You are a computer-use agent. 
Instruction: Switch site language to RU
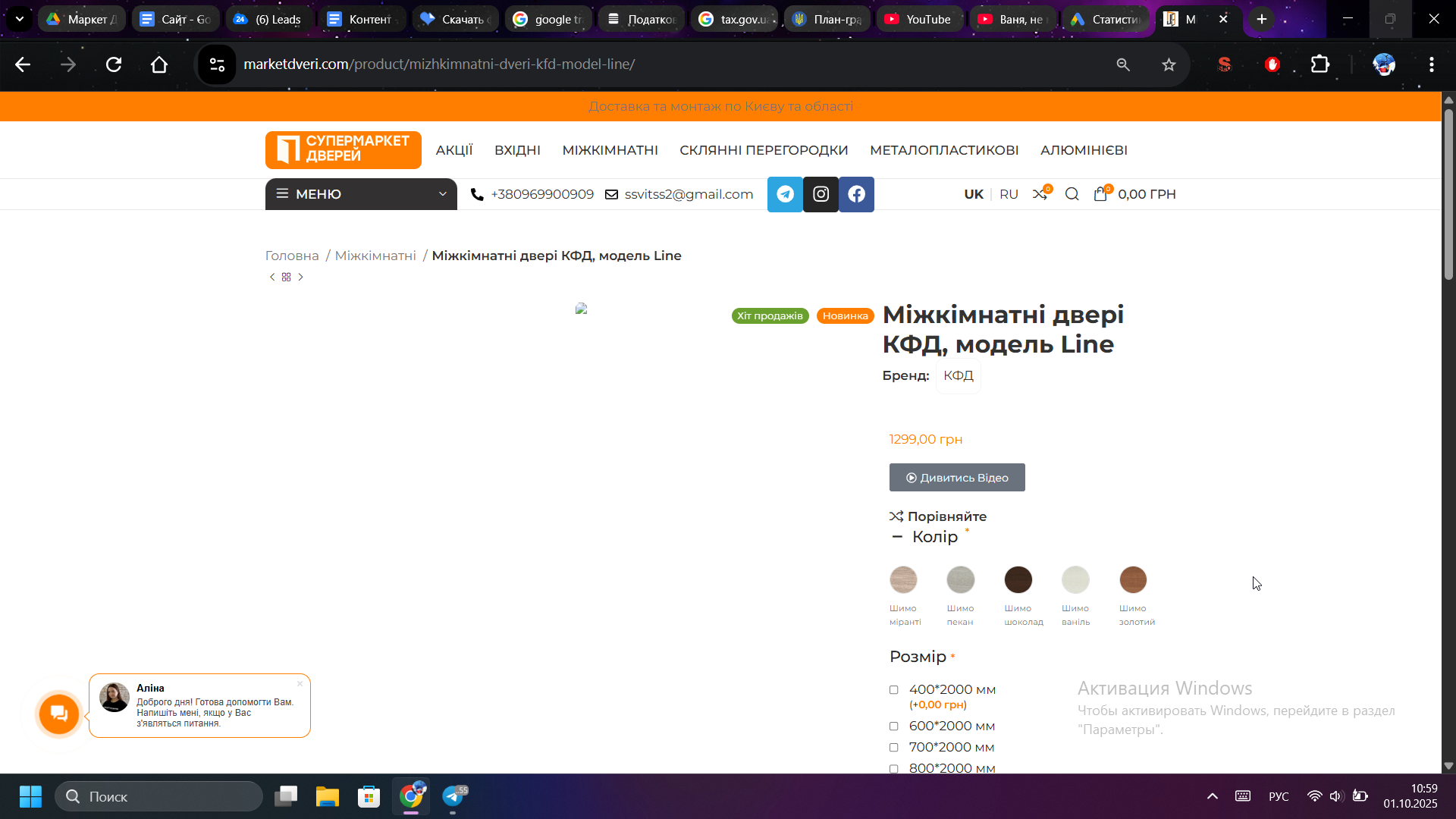coord(1009,194)
